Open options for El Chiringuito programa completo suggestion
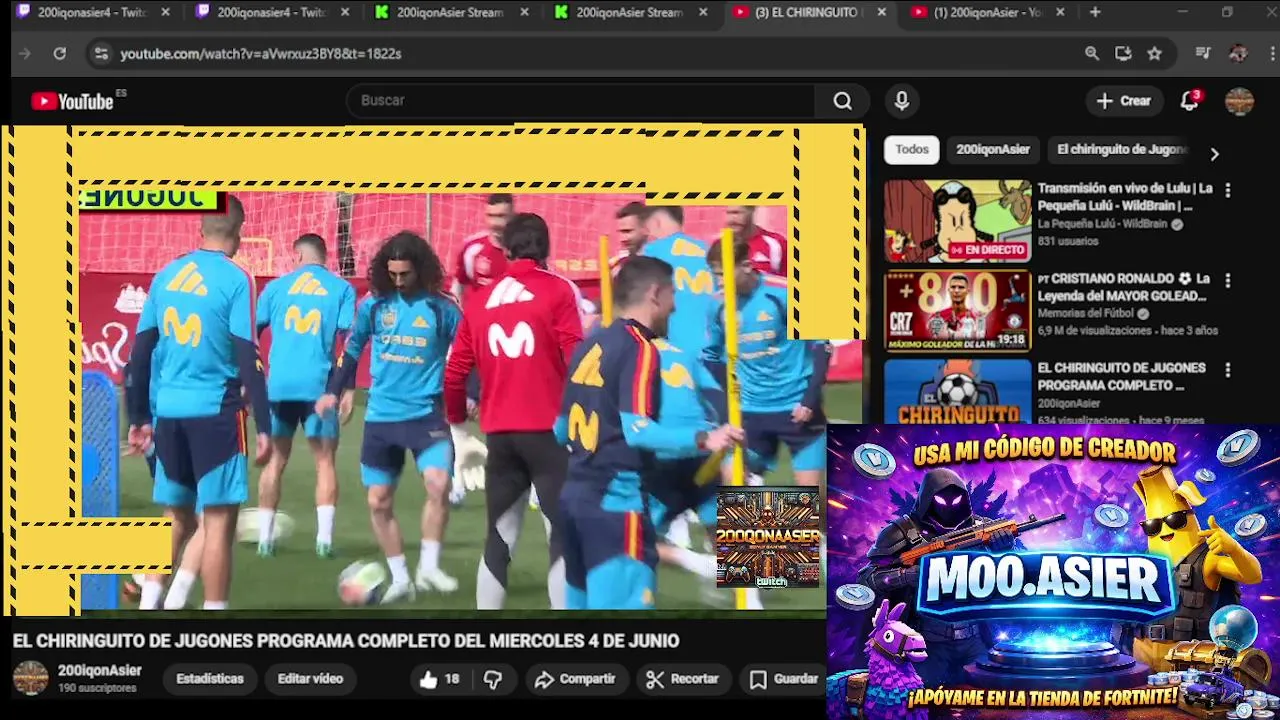Screen dimensions: 1280x720 [1228, 369]
